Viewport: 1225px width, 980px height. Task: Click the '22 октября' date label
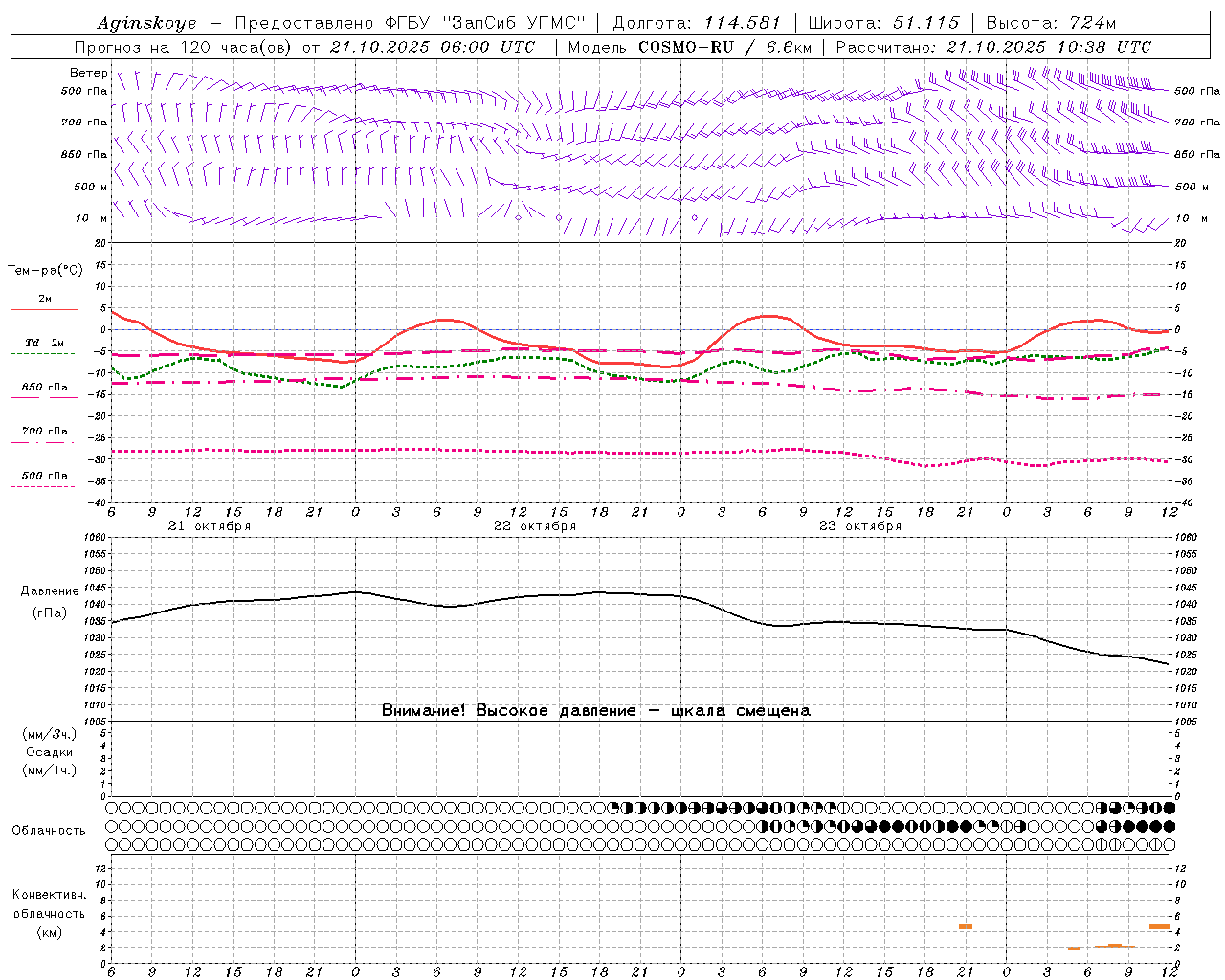(535, 526)
